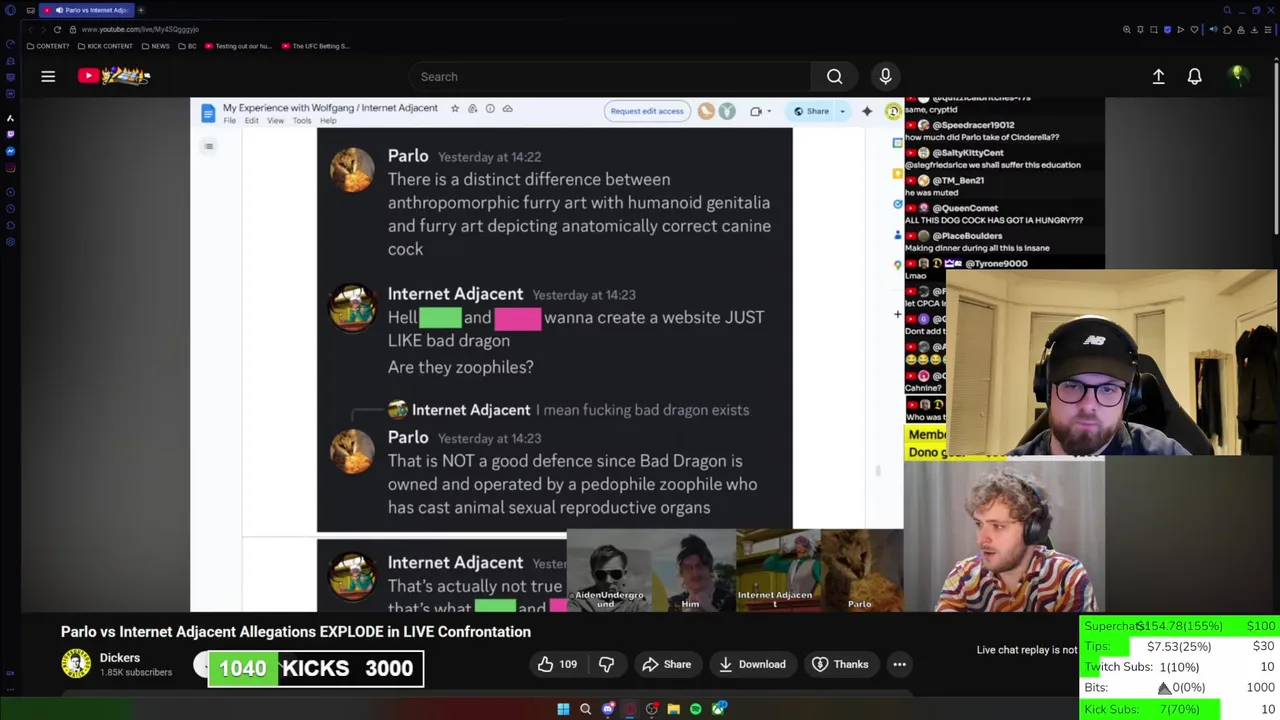The width and height of the screenshot is (1280, 720).
Task: Open the YouTube account avatar menu
Action: 1238,76
